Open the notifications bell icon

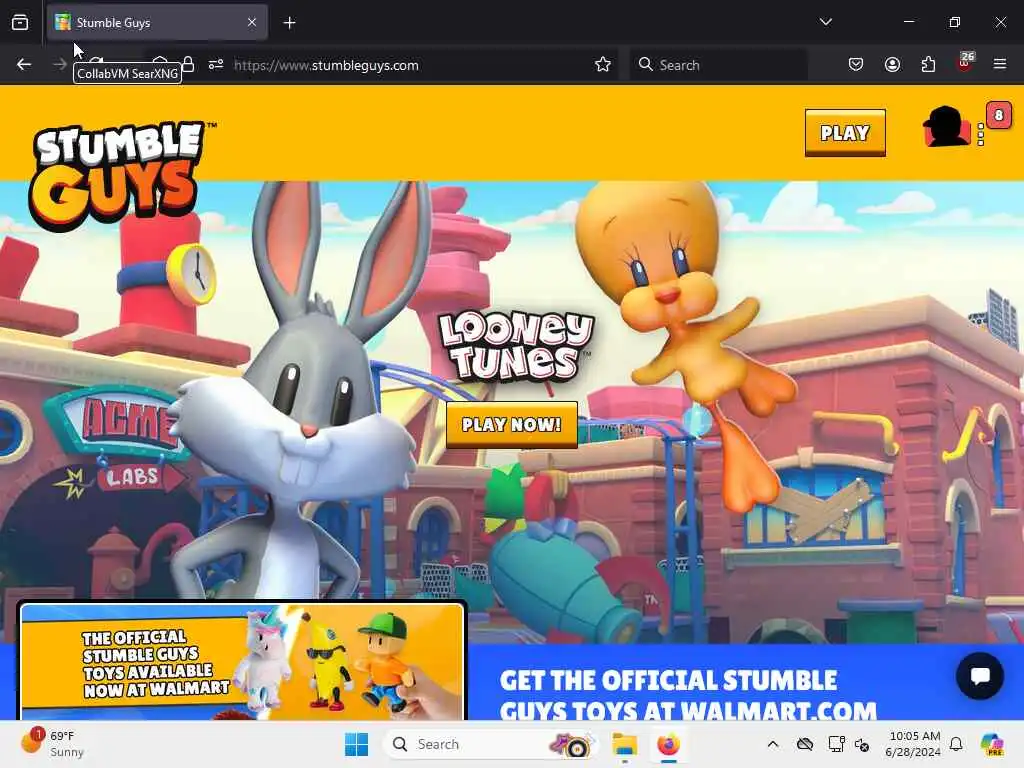[x=956, y=744]
